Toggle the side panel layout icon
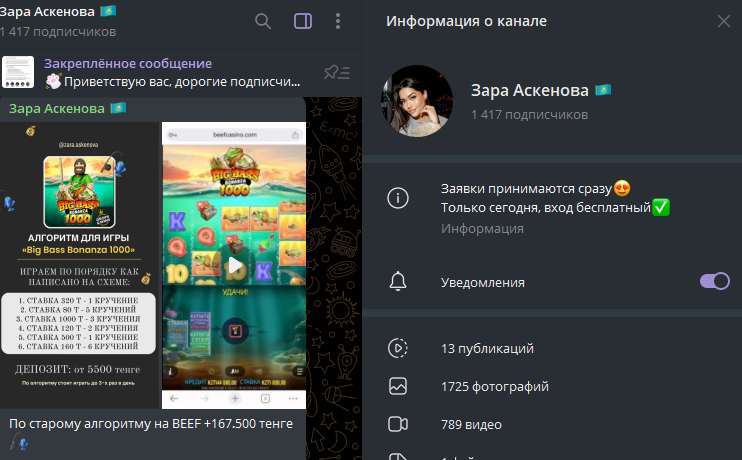This screenshot has width=742, height=460. 303,21
